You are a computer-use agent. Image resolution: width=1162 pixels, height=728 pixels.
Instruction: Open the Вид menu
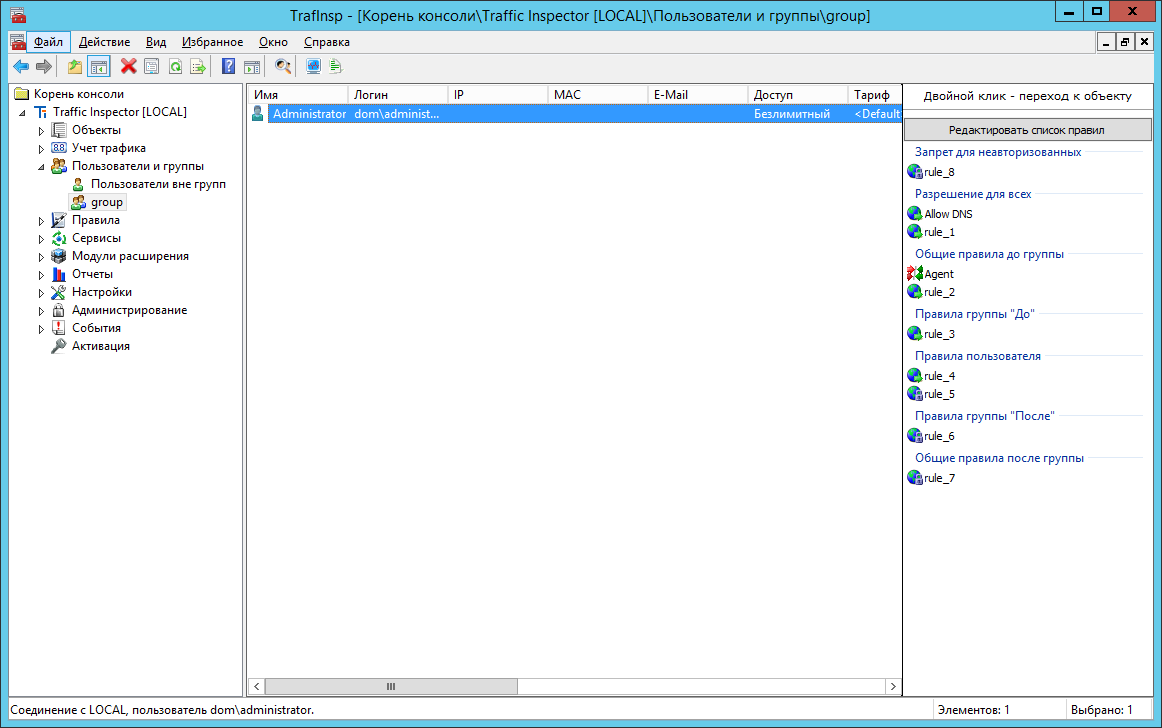tap(156, 42)
